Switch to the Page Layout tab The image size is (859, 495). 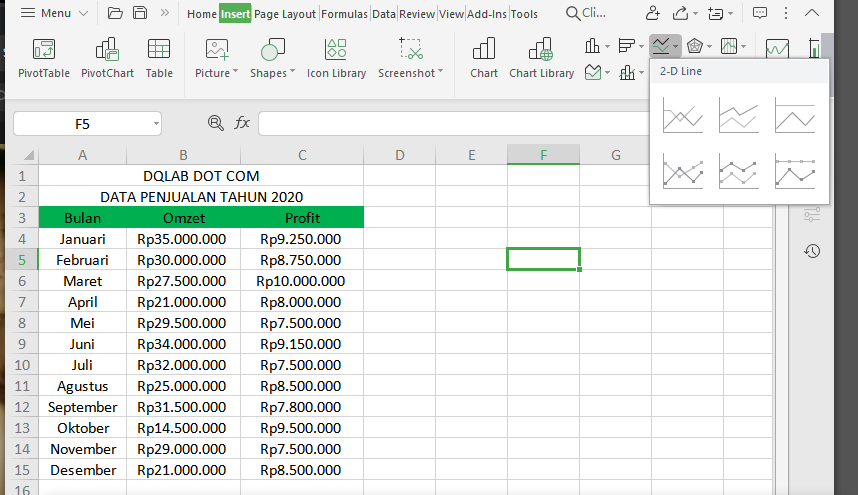(x=285, y=14)
